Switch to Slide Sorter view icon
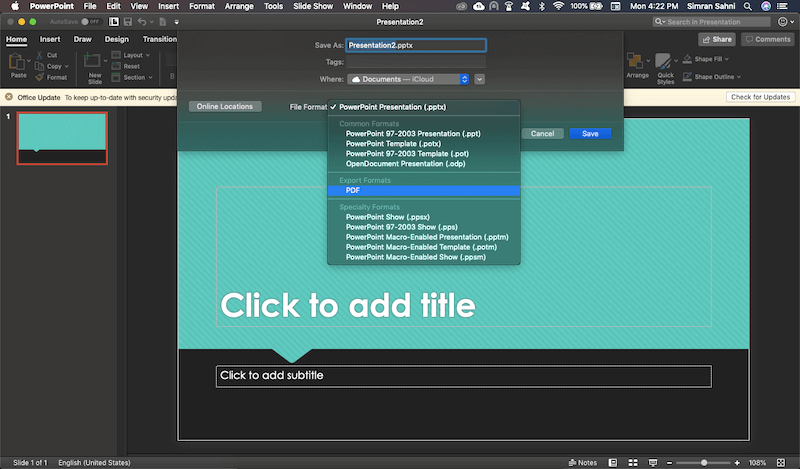Screen dimensions: 800x469 pyautogui.click(x=633, y=462)
